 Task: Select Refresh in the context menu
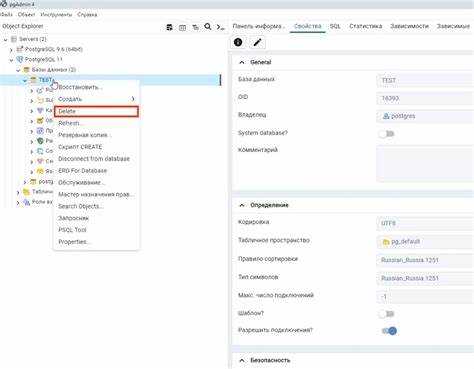pyautogui.click(x=96, y=123)
